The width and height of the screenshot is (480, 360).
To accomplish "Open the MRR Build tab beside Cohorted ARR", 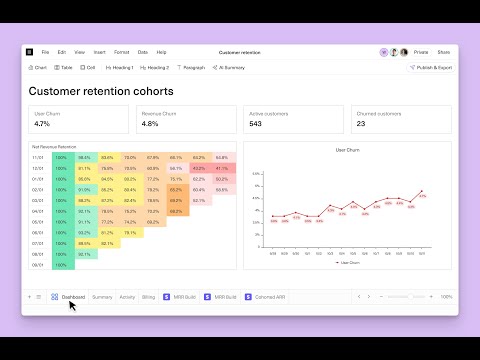I will pos(220,297).
